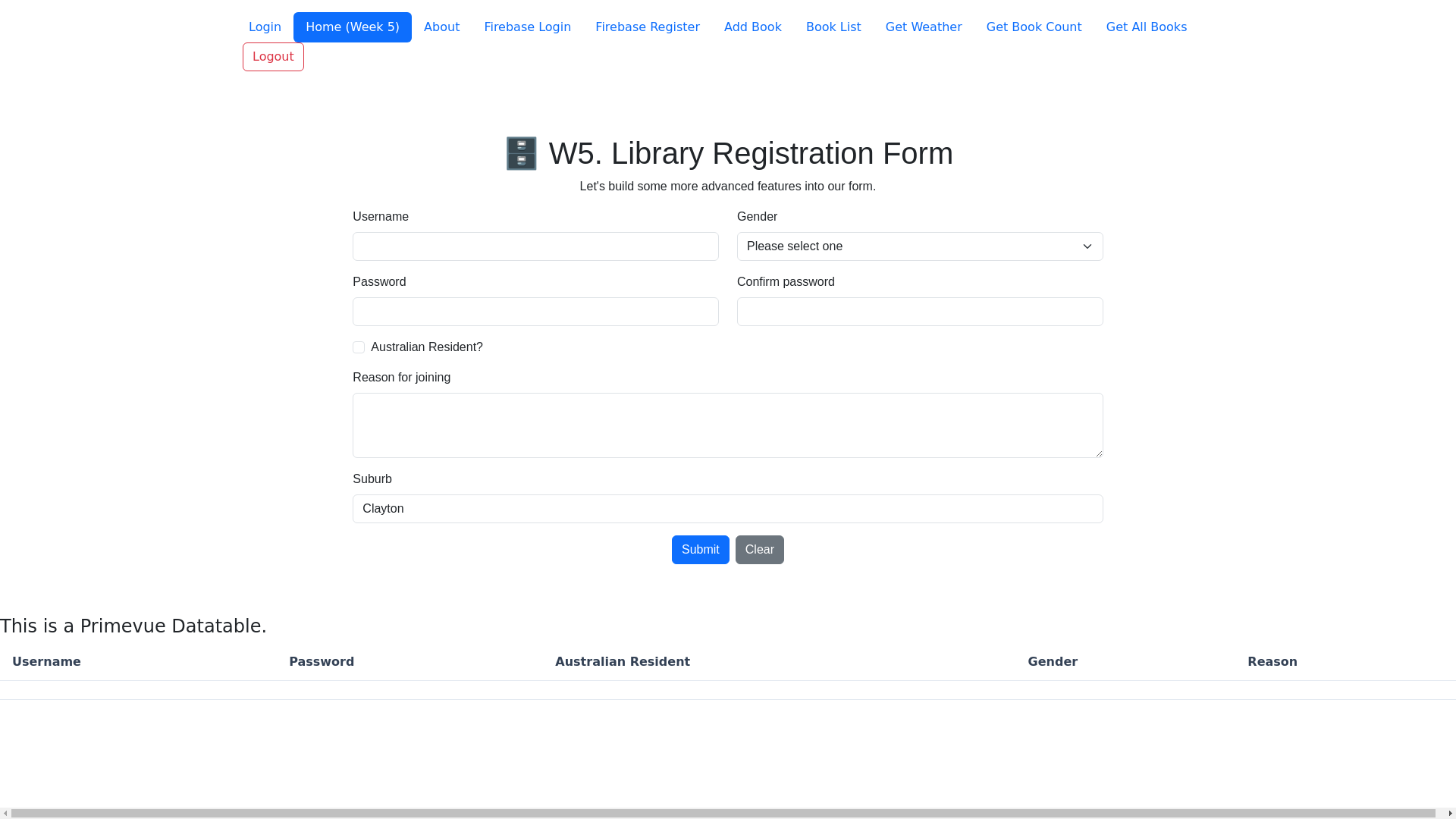This screenshot has height=819, width=1456.
Task: Open Get All Books page
Action: point(1146,27)
